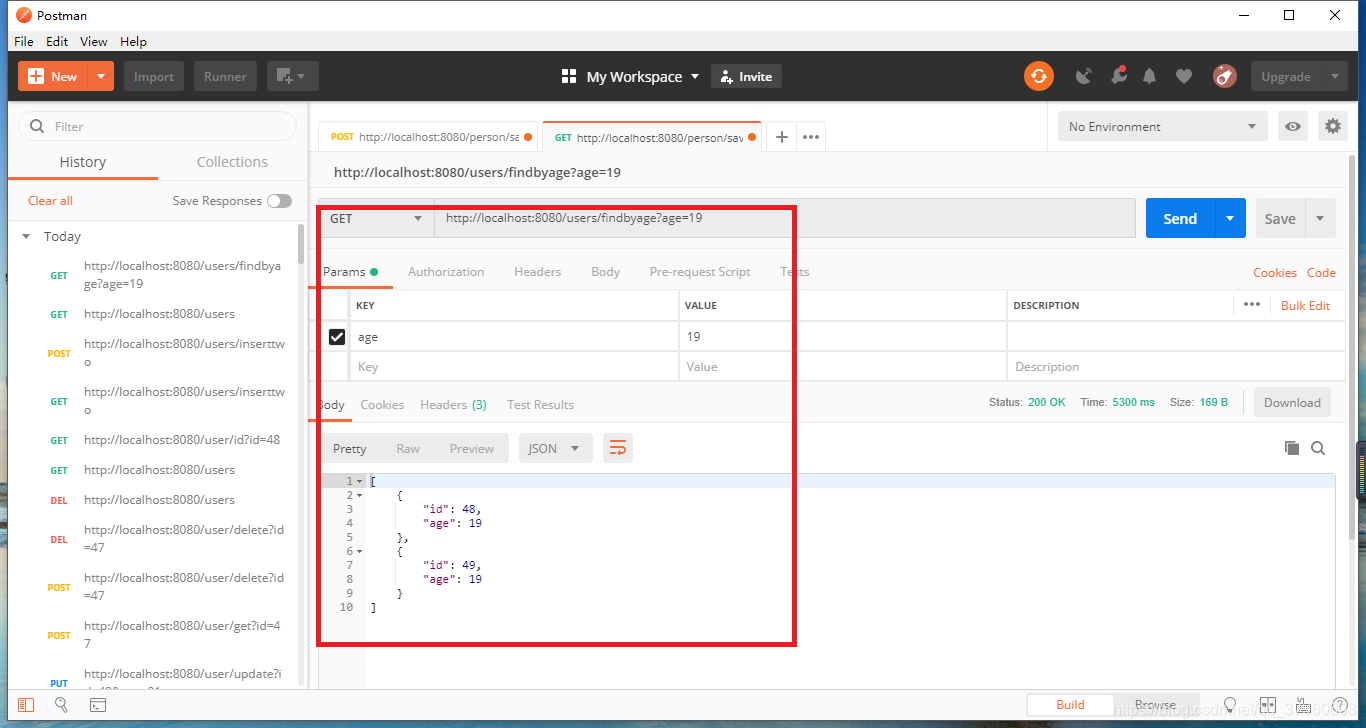Screen dimensions: 1366x728
Task: Copy response body to clipboard
Action: coord(1291,448)
